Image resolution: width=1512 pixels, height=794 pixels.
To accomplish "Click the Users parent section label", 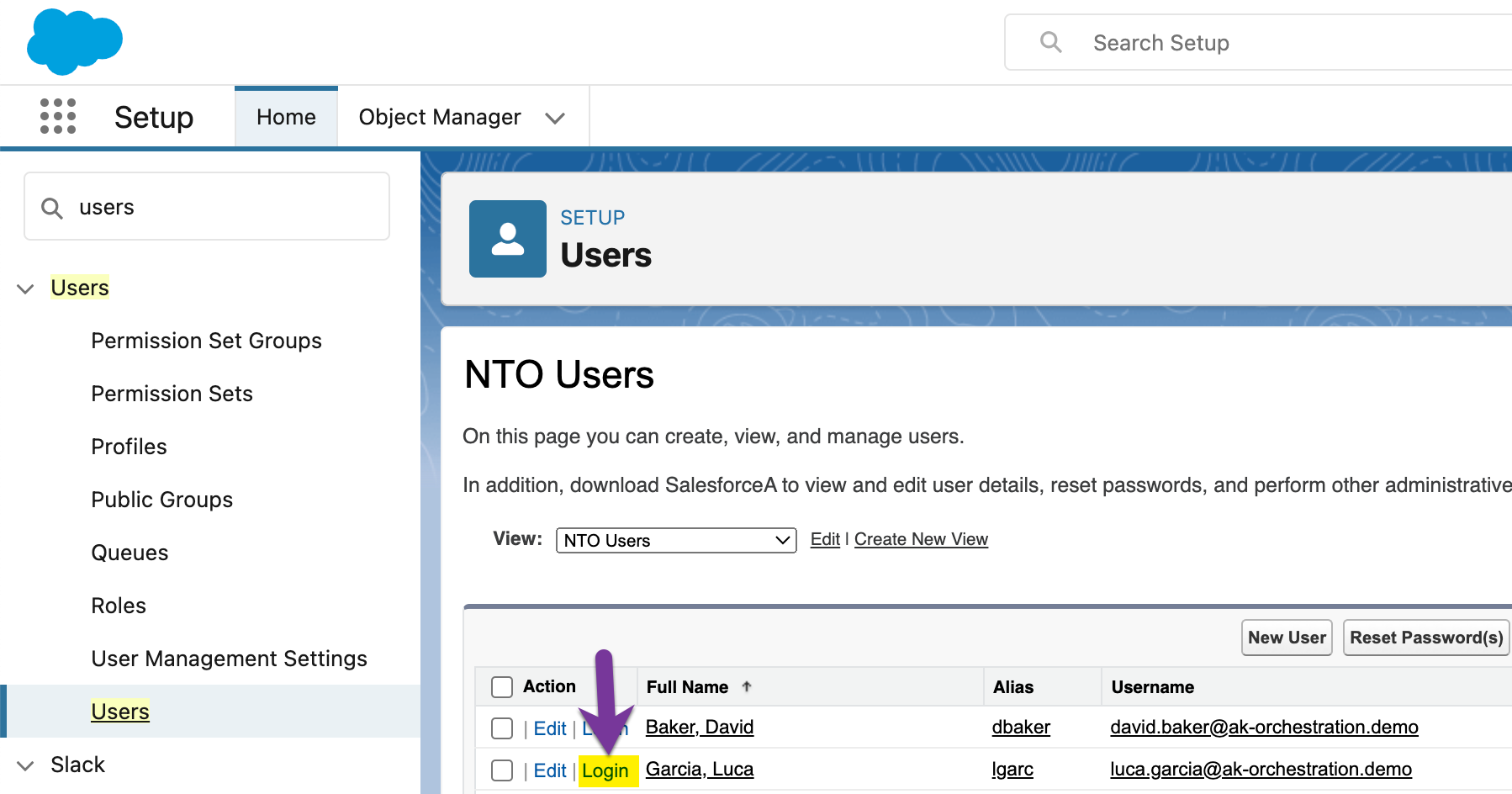I will coord(80,288).
